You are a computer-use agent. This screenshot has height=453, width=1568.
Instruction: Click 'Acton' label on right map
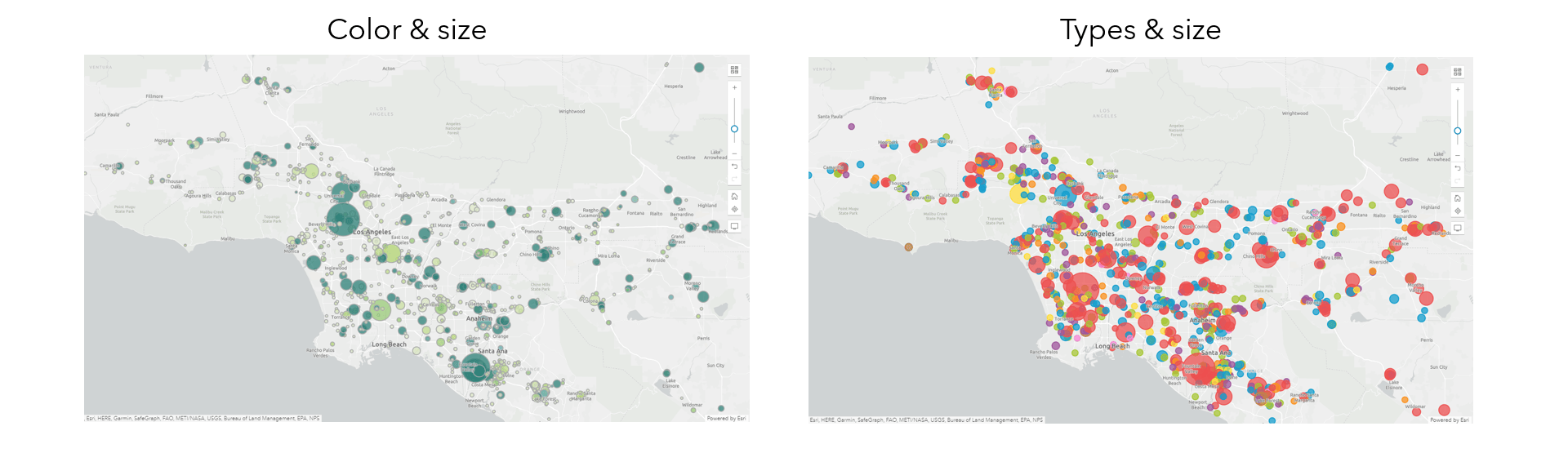click(1112, 70)
